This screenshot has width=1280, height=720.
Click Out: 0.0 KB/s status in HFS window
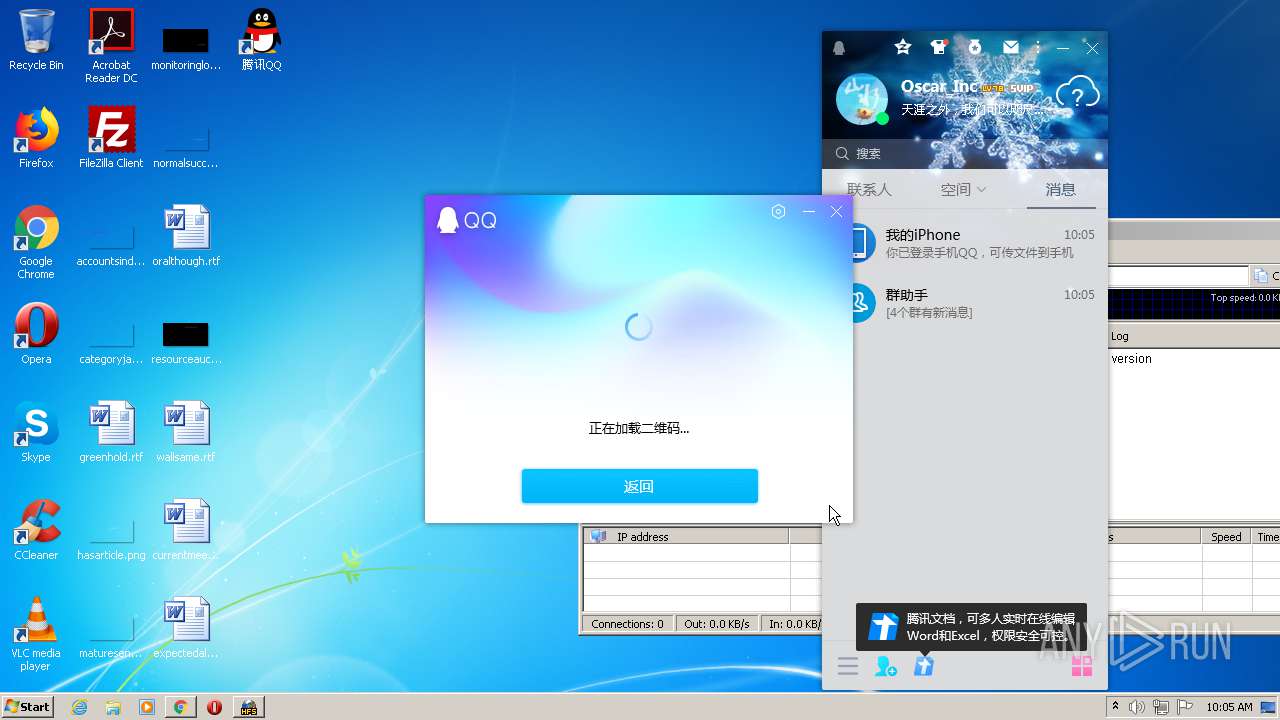pos(716,624)
